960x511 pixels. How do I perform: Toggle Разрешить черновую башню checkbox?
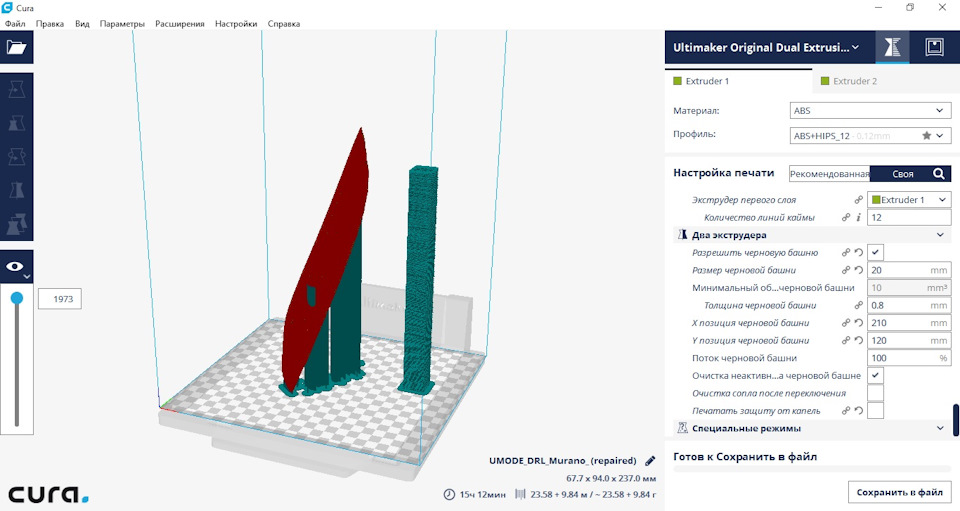point(876,252)
